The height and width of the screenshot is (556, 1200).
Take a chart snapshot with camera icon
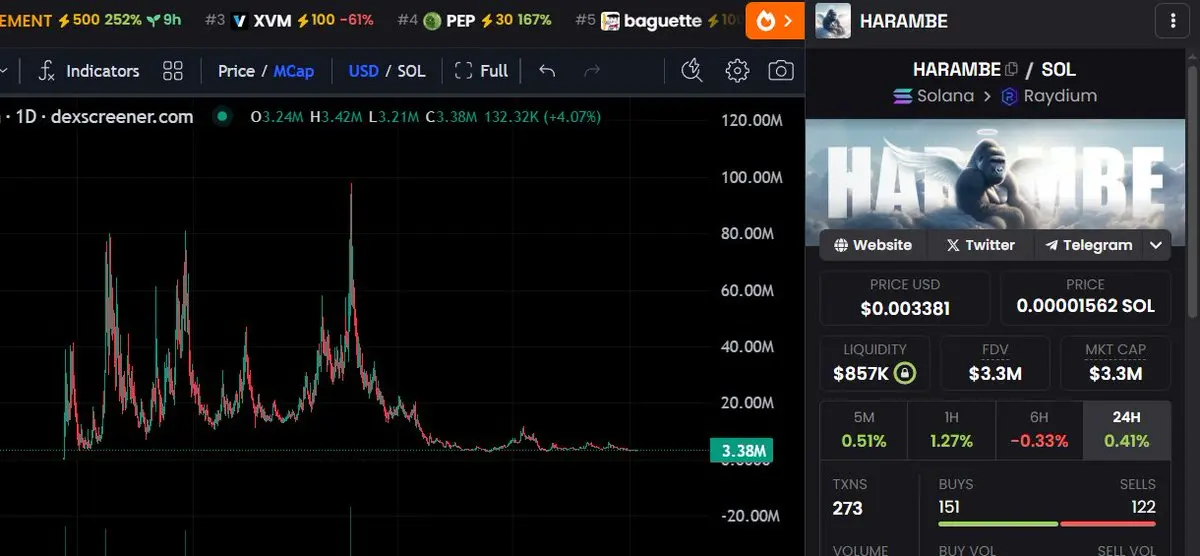781,70
